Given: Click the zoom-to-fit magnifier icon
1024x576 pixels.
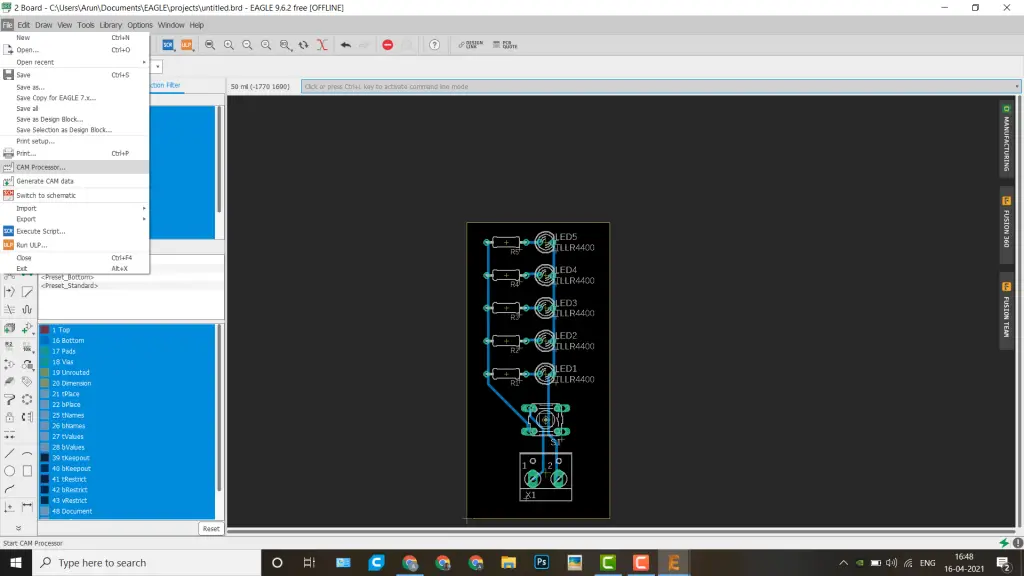Looking at the screenshot, I should click(210, 45).
